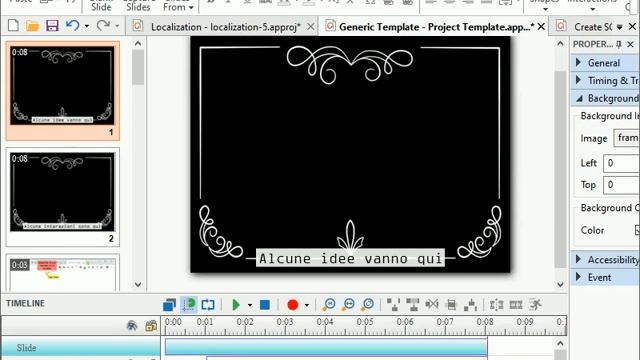This screenshot has height=360, width=640.
Task: Expand the Timing & Transition section
Action: point(578,80)
